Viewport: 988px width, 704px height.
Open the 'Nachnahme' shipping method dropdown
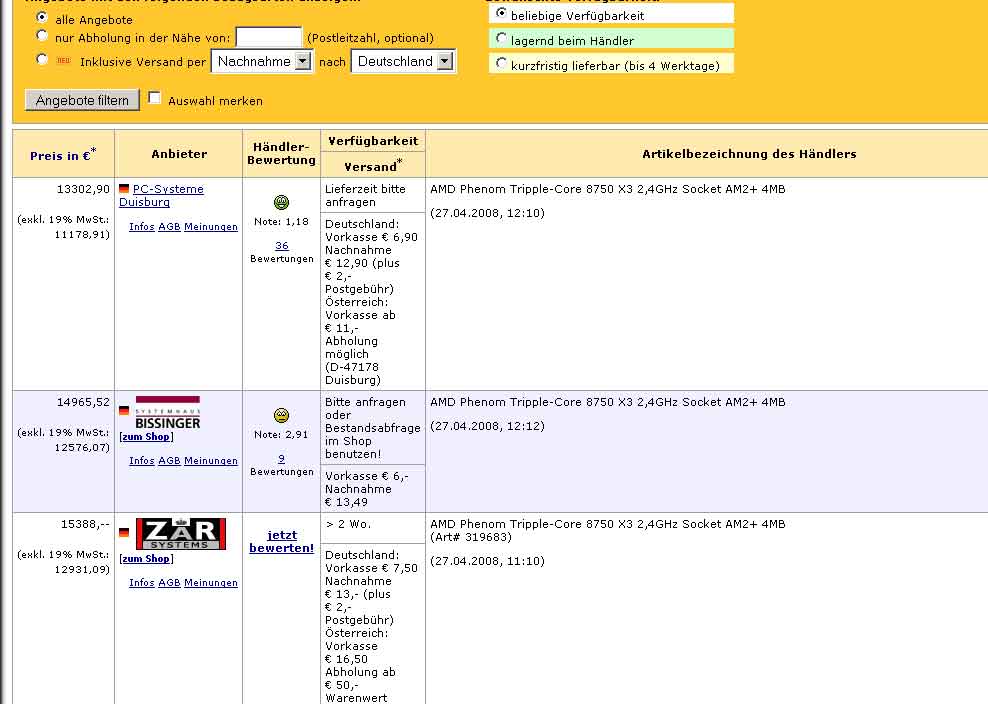262,61
